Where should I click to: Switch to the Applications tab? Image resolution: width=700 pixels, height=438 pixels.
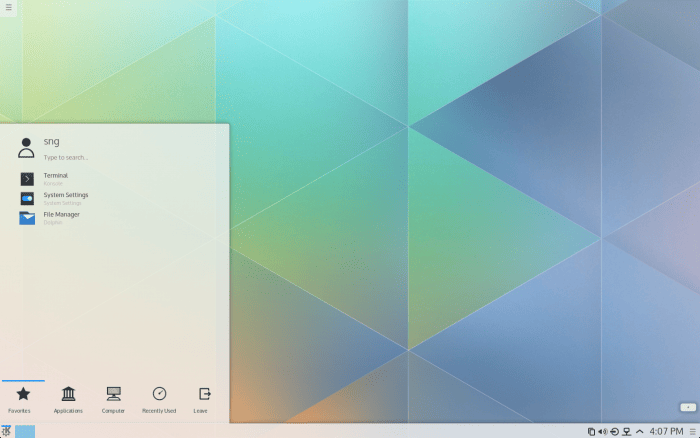[x=68, y=399]
